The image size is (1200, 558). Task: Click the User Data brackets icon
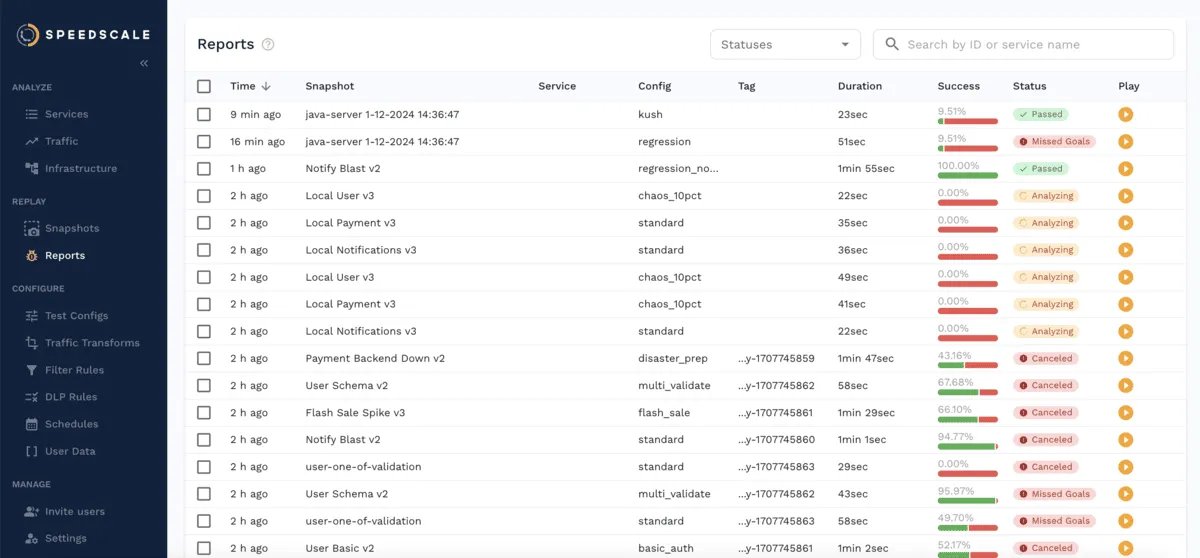click(x=32, y=451)
